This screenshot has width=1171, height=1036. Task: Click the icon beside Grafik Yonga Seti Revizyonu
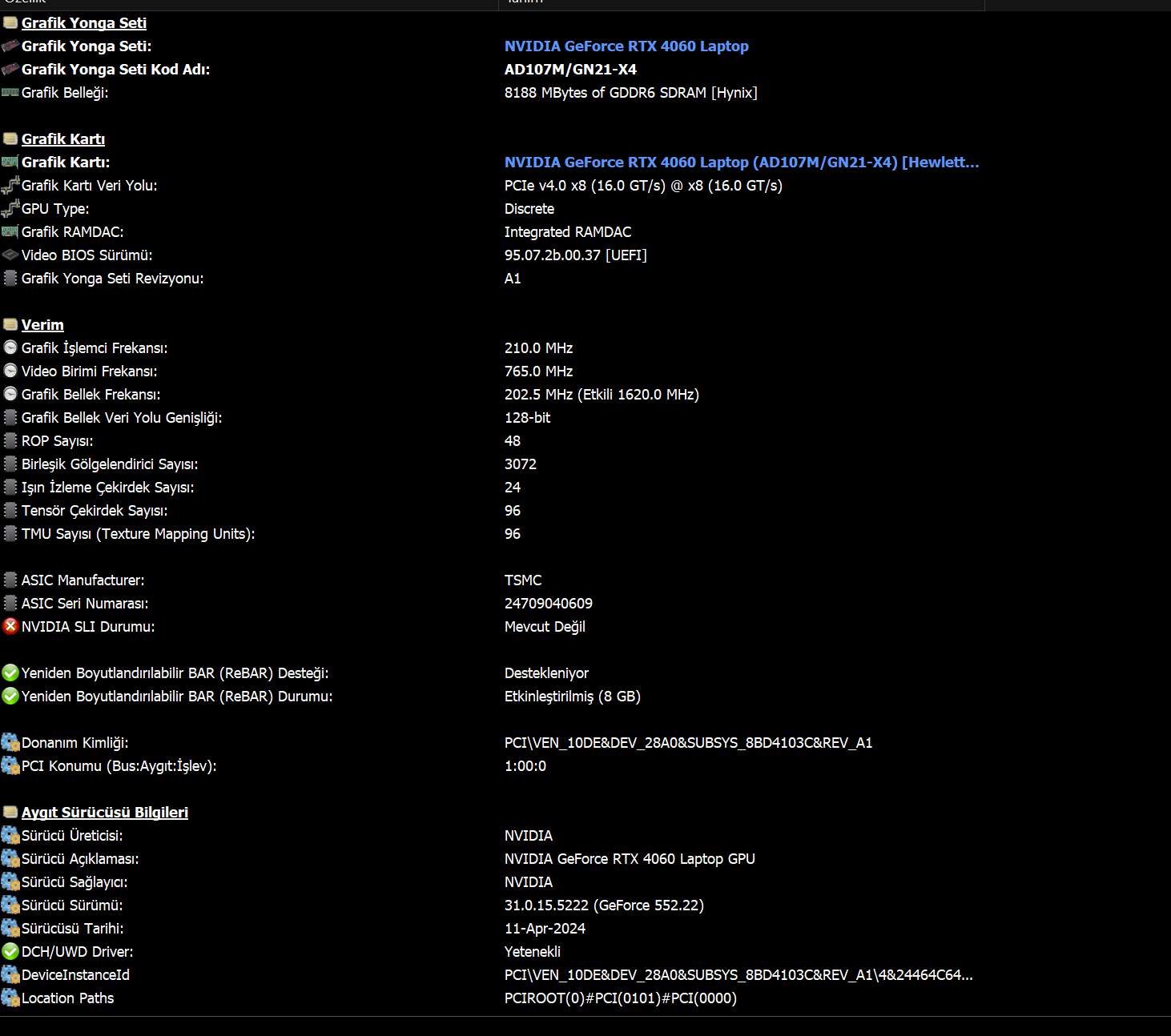coord(10,279)
